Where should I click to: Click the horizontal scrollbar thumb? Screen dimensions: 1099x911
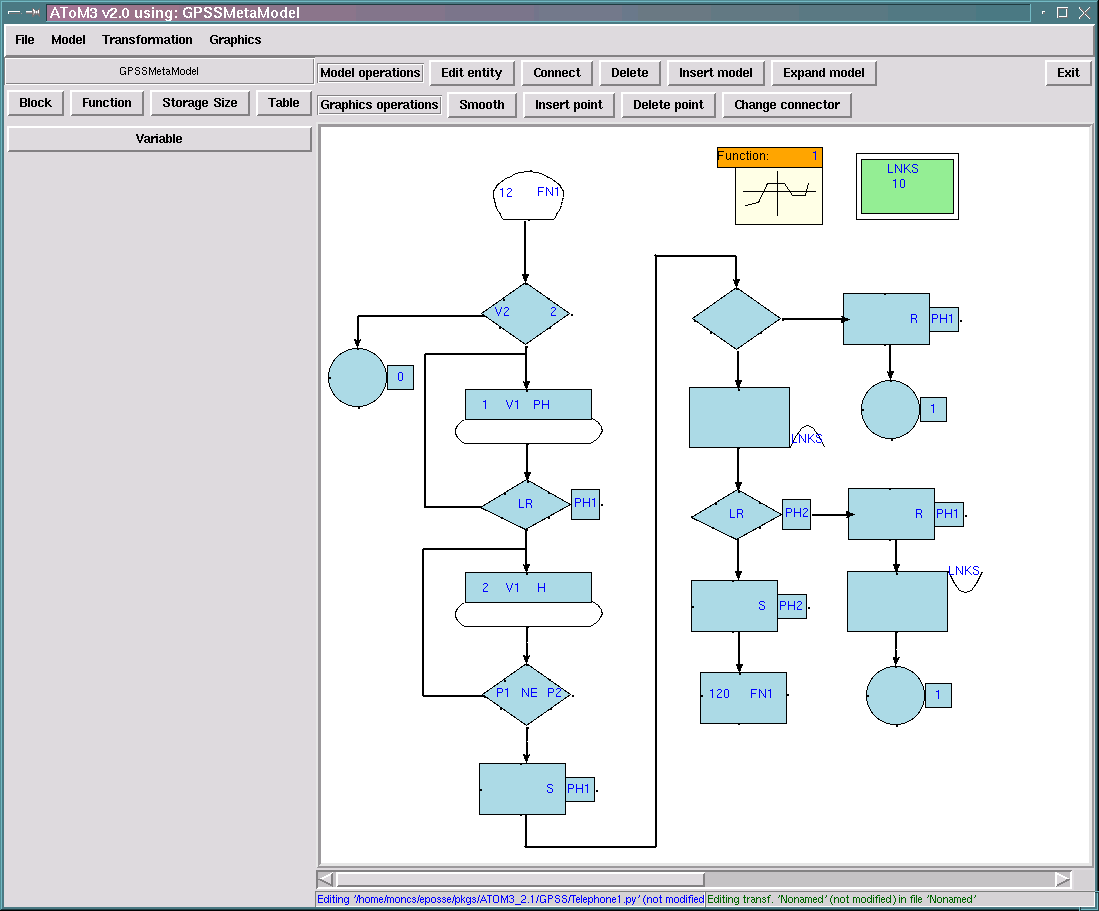coord(520,879)
